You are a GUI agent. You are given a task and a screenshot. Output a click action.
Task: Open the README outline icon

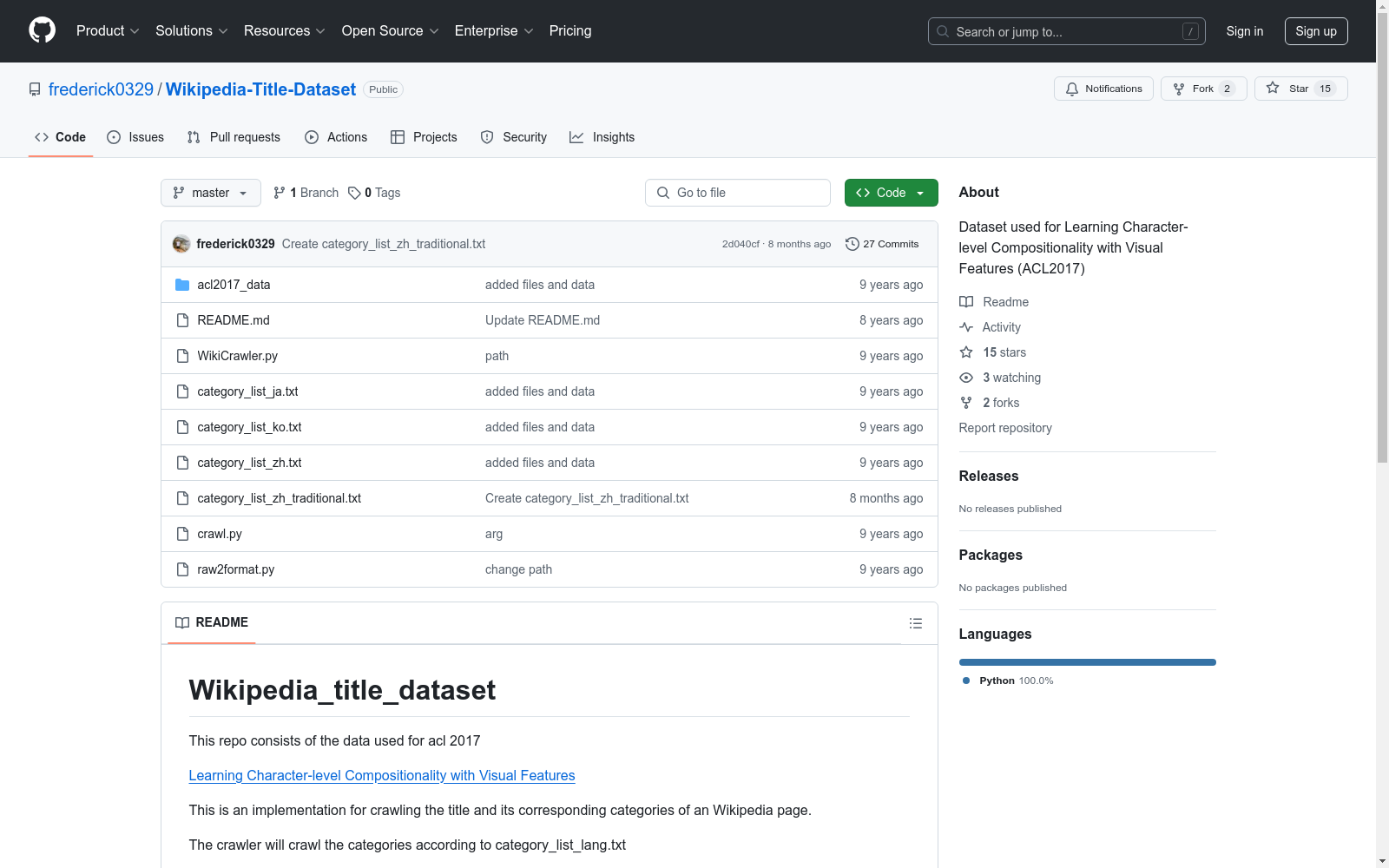click(x=915, y=623)
